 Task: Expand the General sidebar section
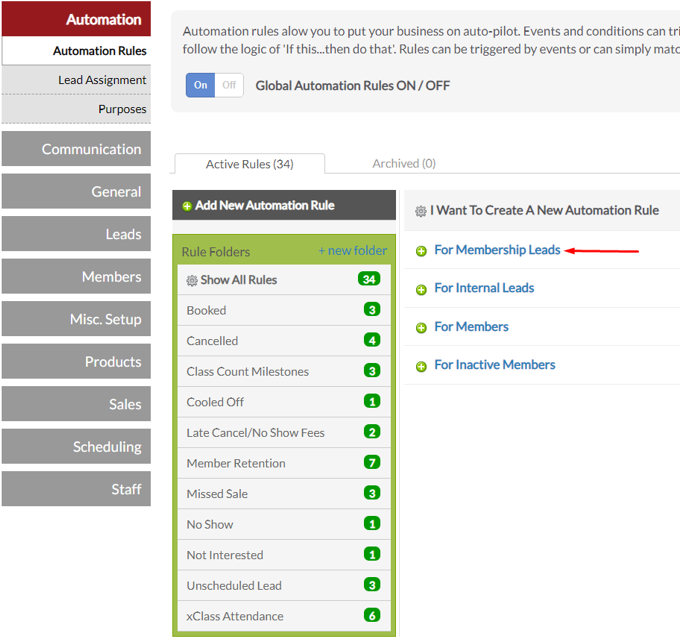(77, 191)
